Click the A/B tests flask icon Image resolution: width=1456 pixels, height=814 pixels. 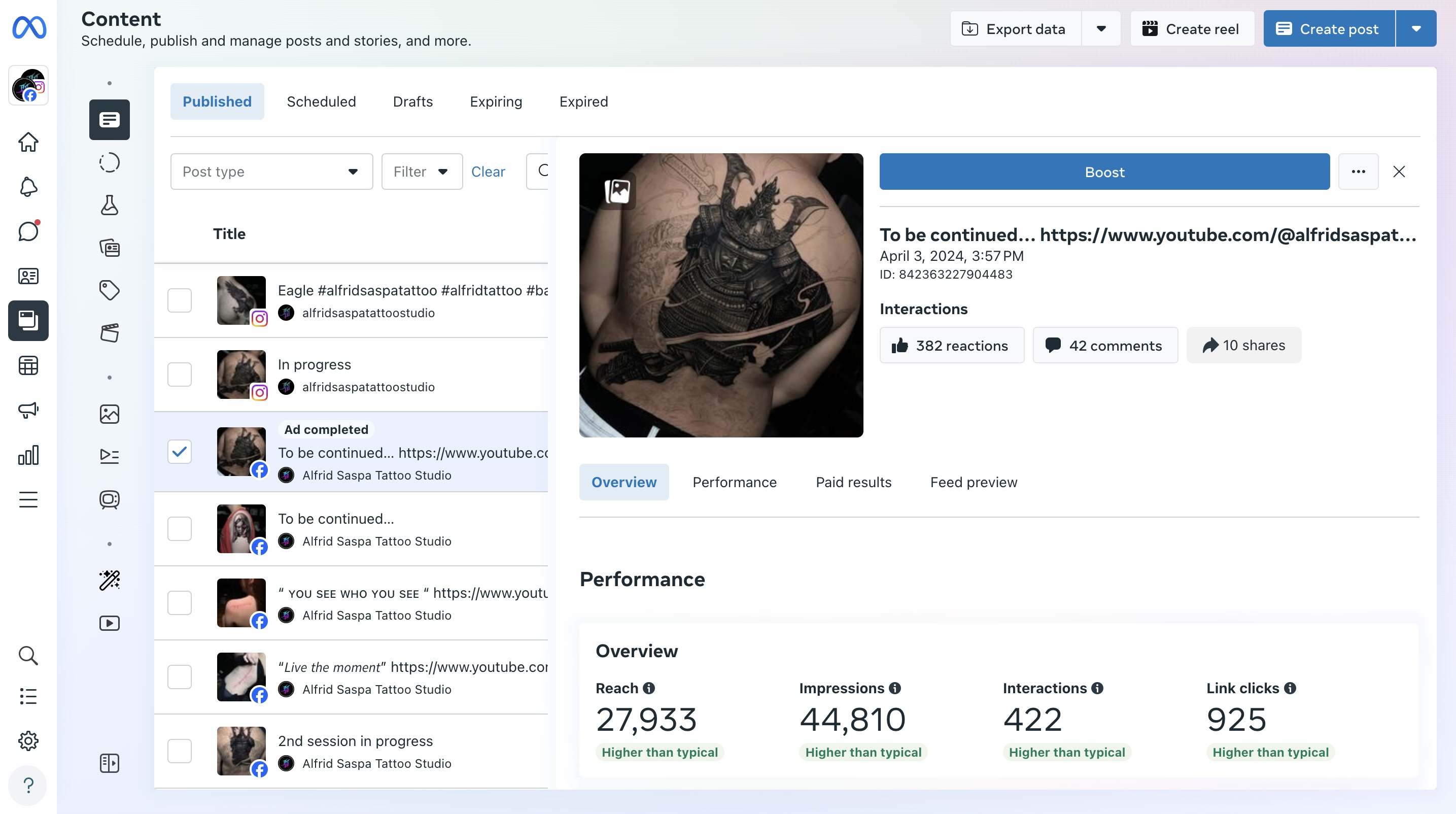click(x=109, y=205)
